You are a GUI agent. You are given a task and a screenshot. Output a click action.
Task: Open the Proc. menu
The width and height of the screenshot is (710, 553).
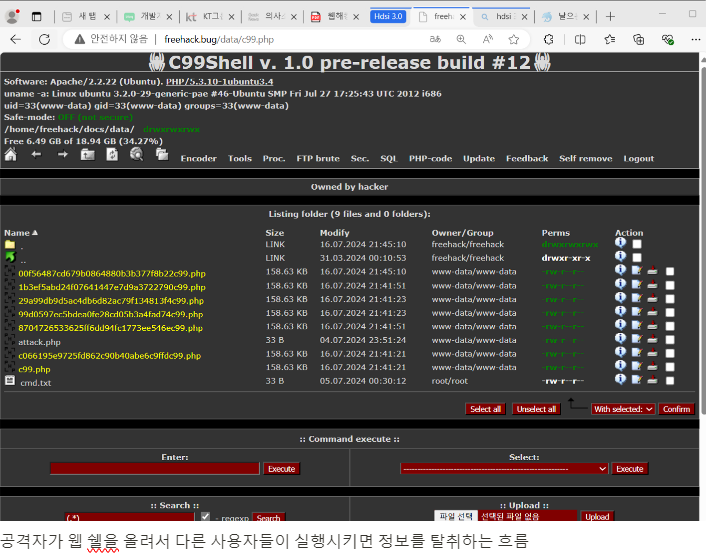point(274,159)
